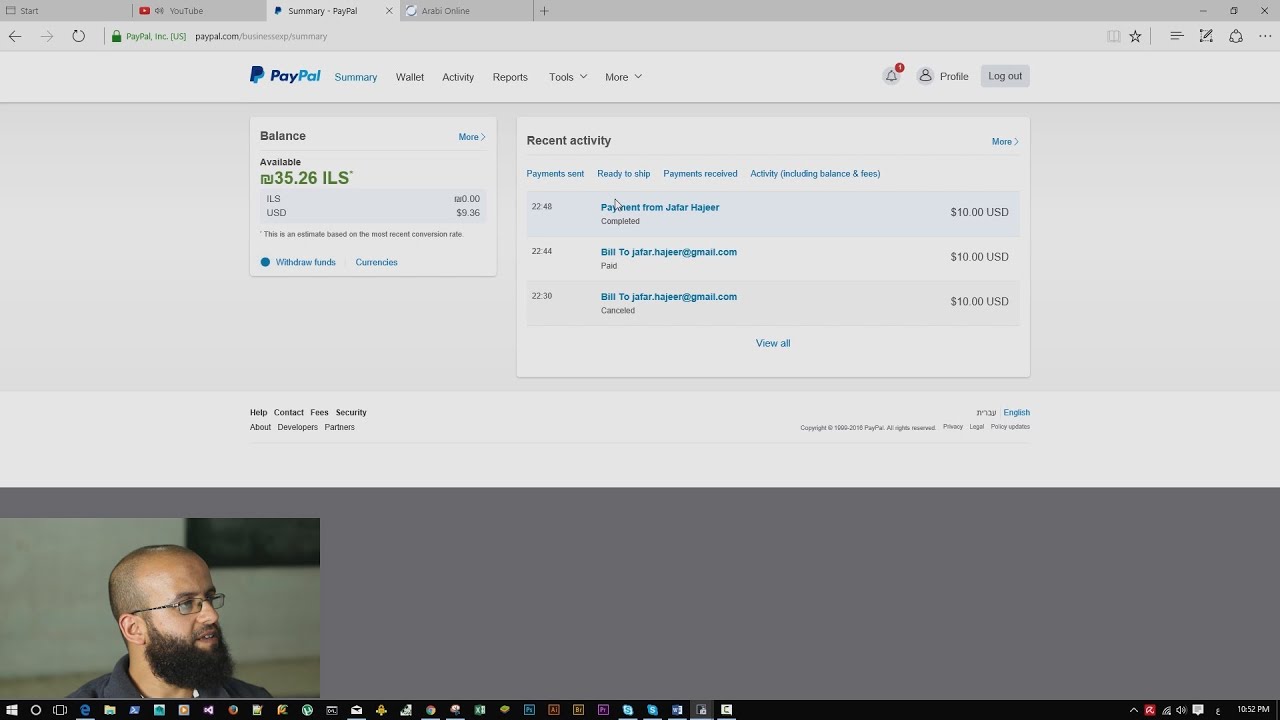Click the 10:52 PM taskbar clock

pyautogui.click(x=1254, y=710)
